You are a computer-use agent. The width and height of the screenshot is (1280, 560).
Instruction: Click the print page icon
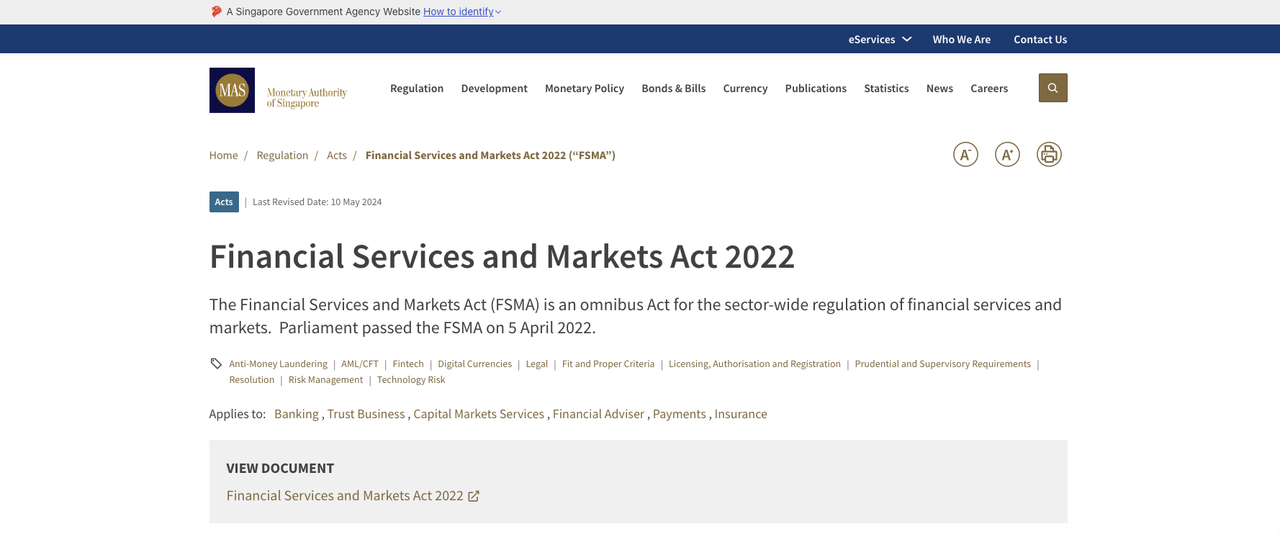pyautogui.click(x=1049, y=155)
